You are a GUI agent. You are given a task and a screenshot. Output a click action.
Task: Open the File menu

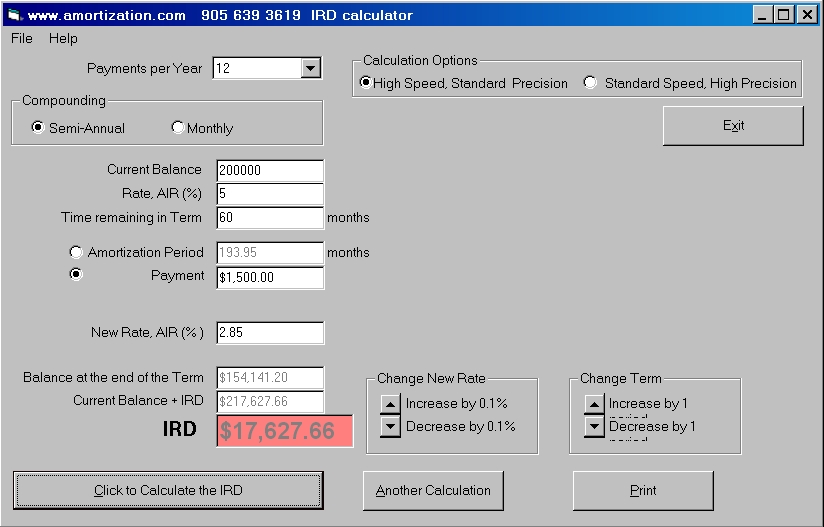pyautogui.click(x=22, y=38)
